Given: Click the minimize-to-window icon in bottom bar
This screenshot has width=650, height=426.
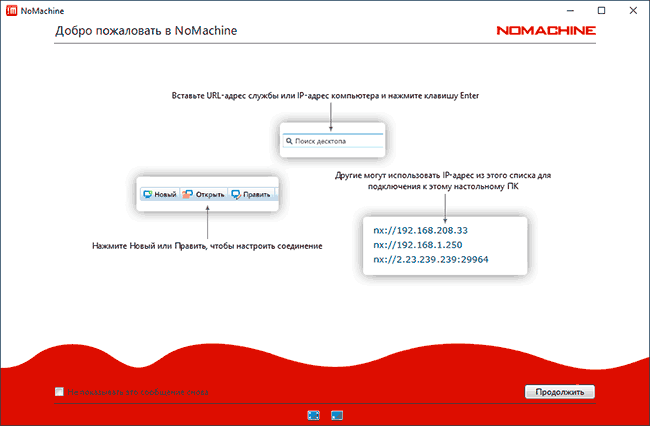Looking at the screenshot, I should point(337,415).
